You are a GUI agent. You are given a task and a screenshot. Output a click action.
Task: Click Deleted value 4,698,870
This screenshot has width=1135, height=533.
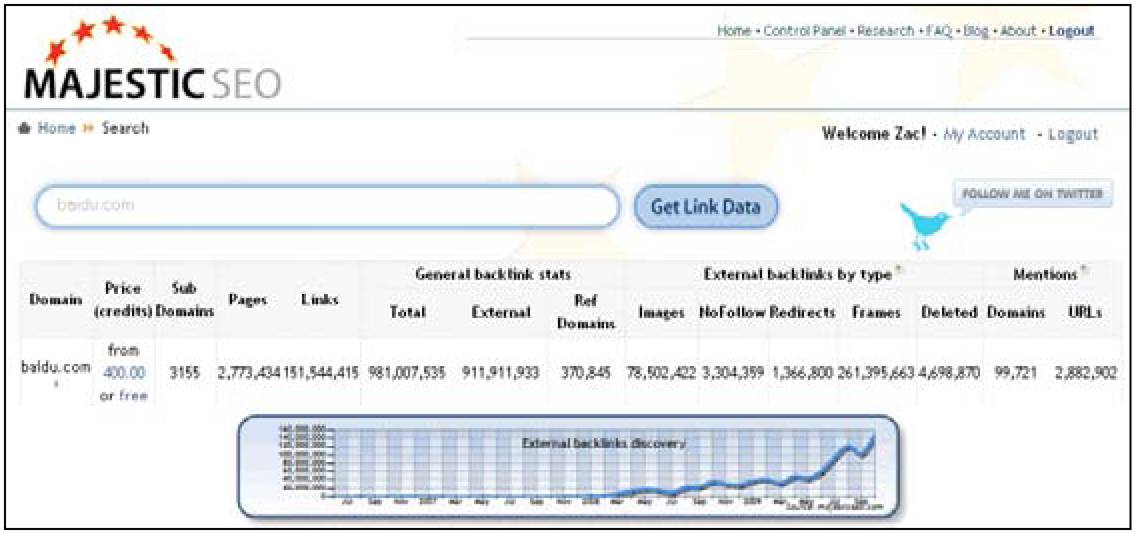[x=949, y=374]
